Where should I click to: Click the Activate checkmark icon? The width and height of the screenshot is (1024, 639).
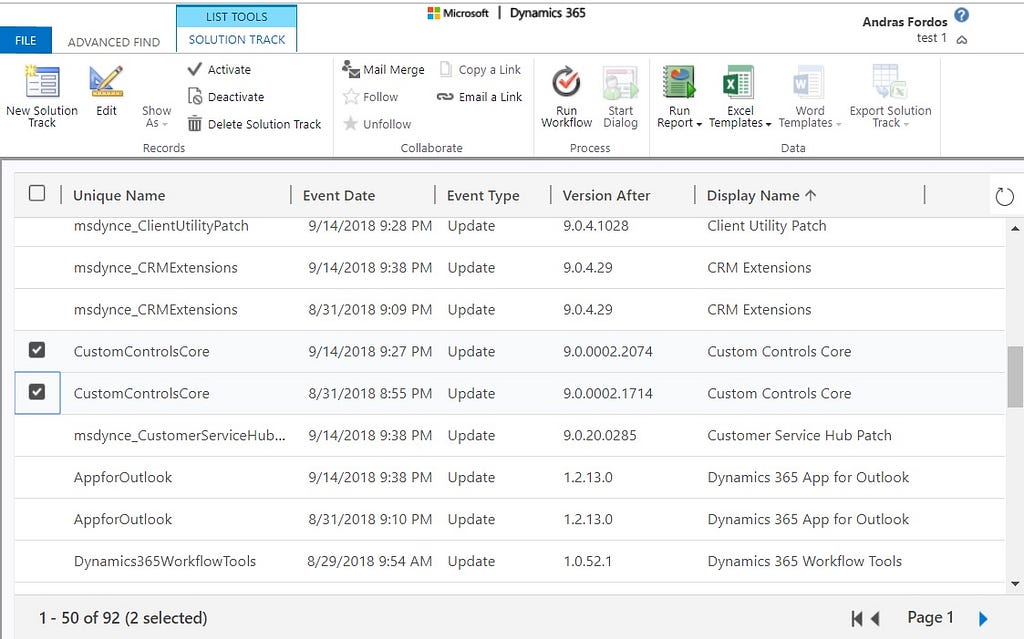click(x=195, y=69)
